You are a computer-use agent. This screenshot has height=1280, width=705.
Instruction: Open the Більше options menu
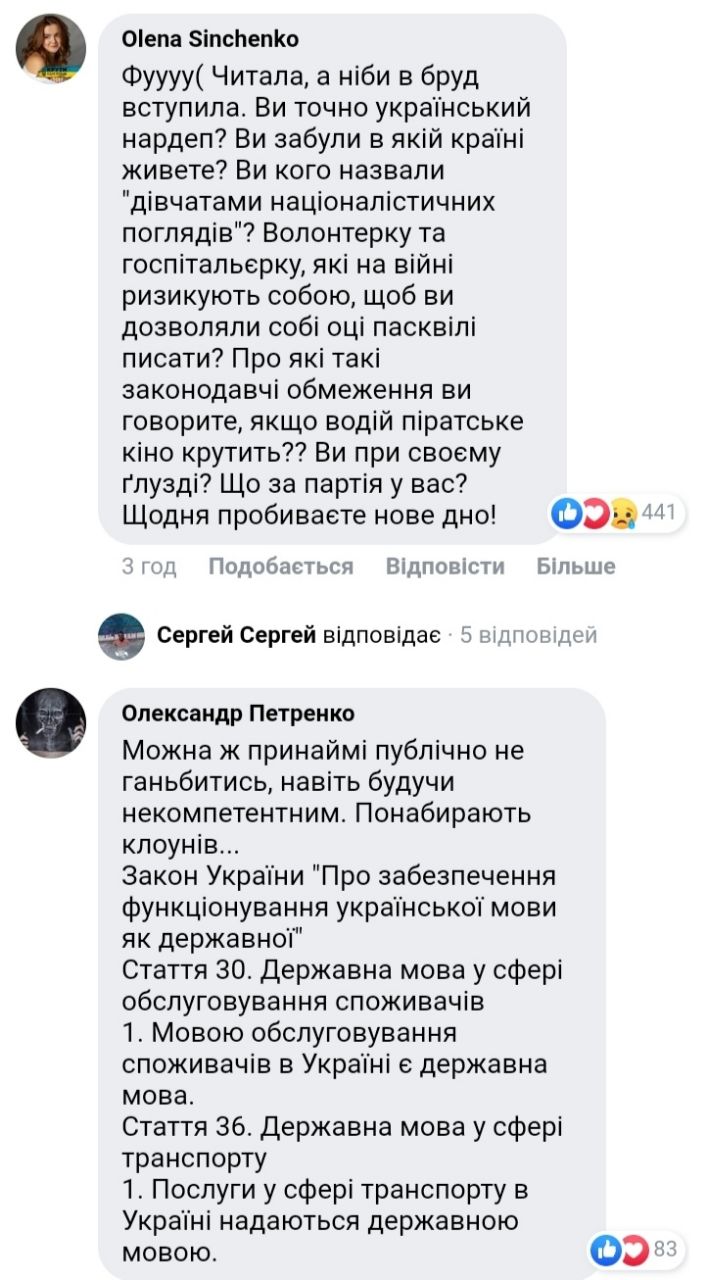click(x=575, y=567)
